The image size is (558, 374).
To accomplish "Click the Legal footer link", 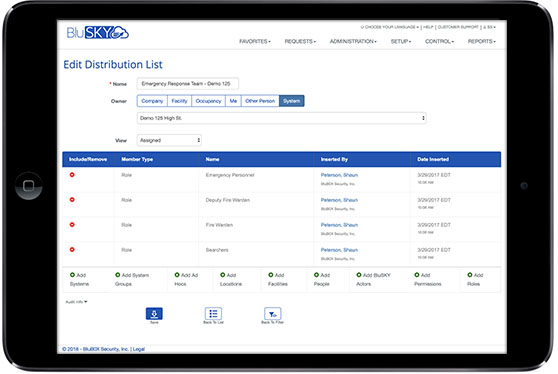I will 139,349.
